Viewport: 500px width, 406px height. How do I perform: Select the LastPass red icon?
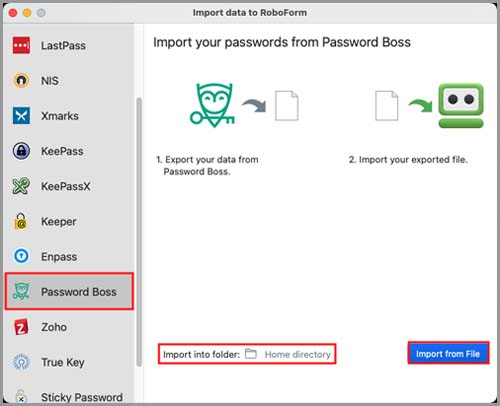click(x=21, y=45)
